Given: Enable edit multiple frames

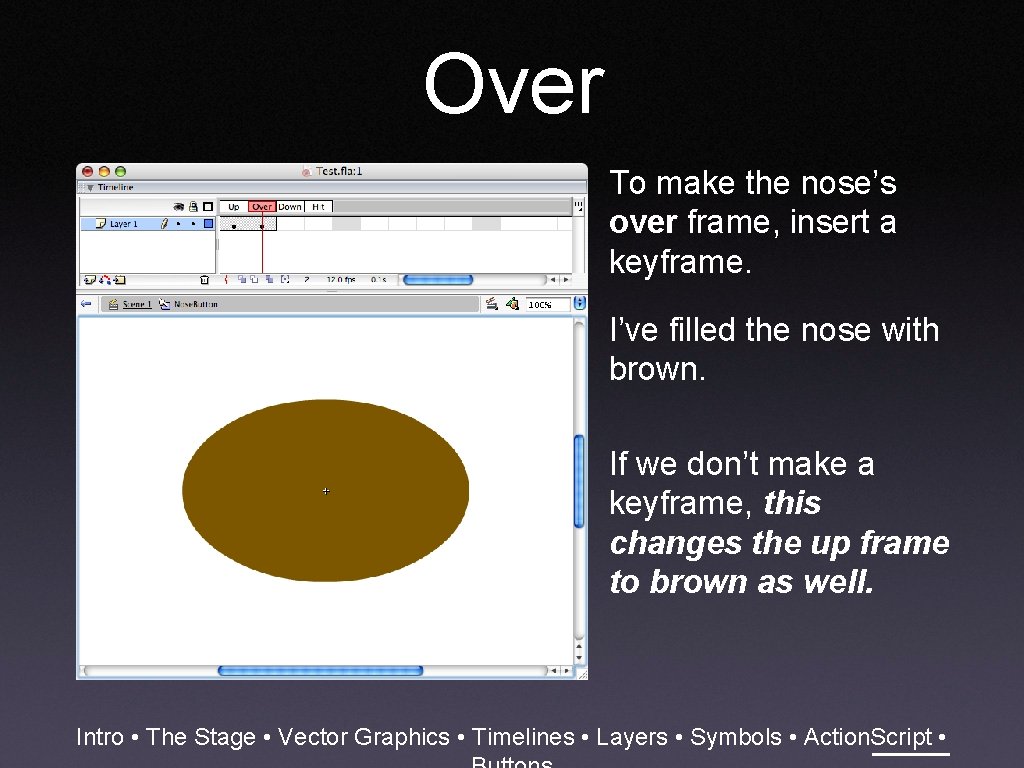Looking at the screenshot, I should pos(269,280).
